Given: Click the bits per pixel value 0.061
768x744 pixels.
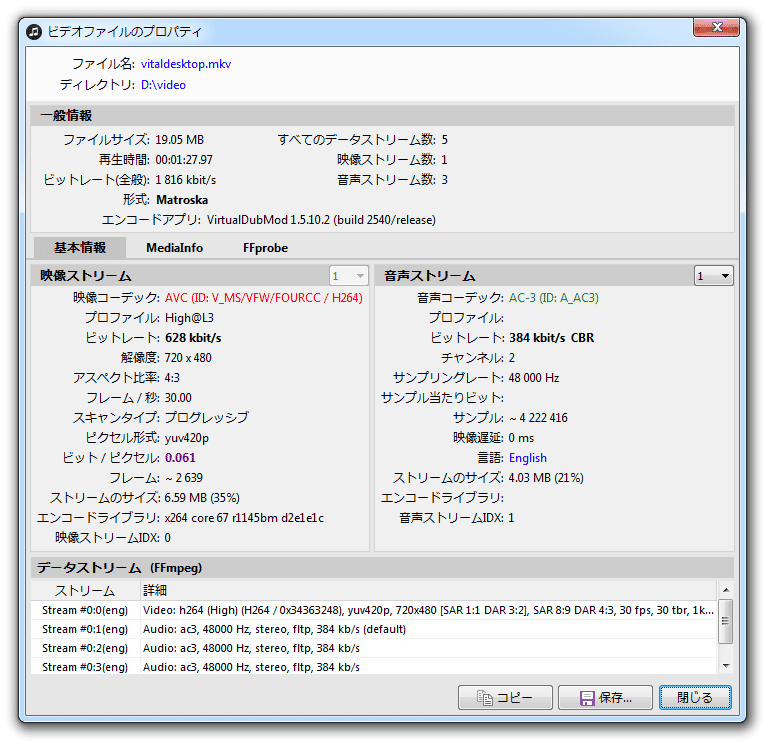Looking at the screenshot, I should click(180, 458).
